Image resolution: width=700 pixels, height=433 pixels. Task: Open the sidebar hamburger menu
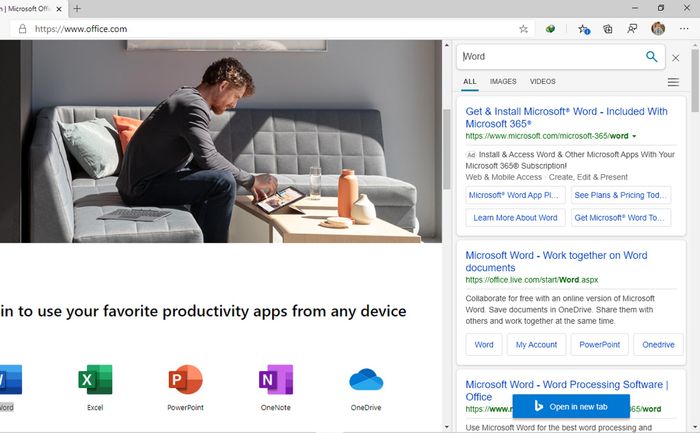coord(673,82)
